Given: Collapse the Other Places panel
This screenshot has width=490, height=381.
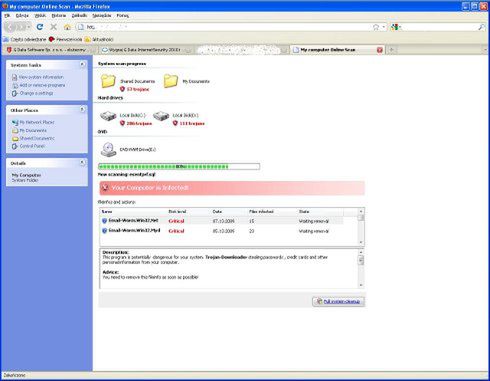Looking at the screenshot, I should [x=82, y=109].
